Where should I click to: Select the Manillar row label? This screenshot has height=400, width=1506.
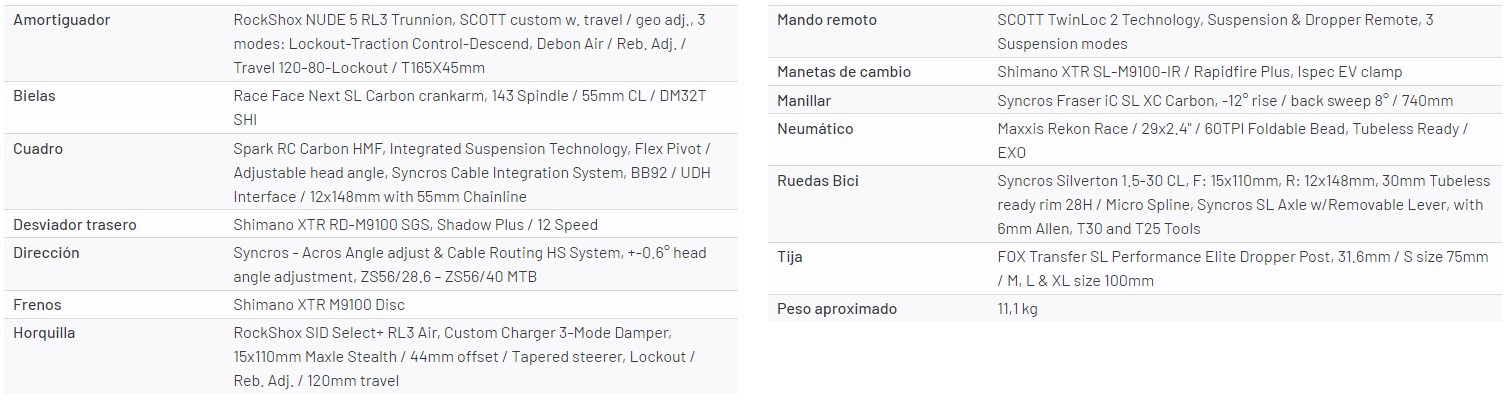pyautogui.click(x=804, y=101)
